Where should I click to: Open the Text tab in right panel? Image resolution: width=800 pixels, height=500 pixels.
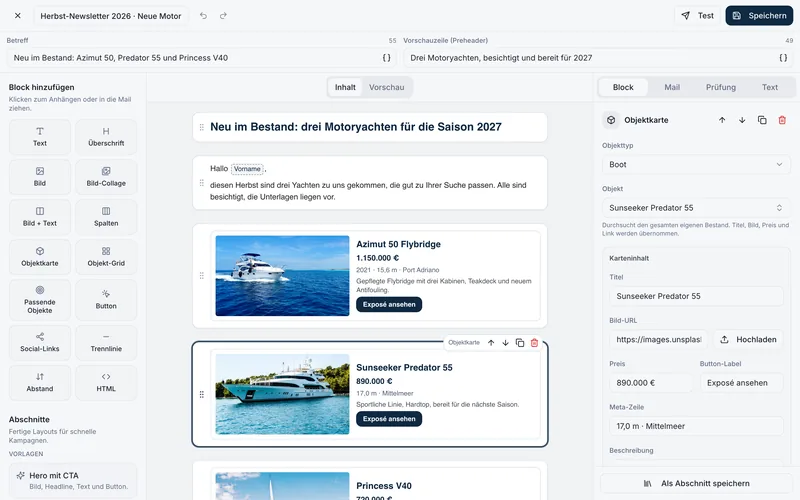[770, 87]
